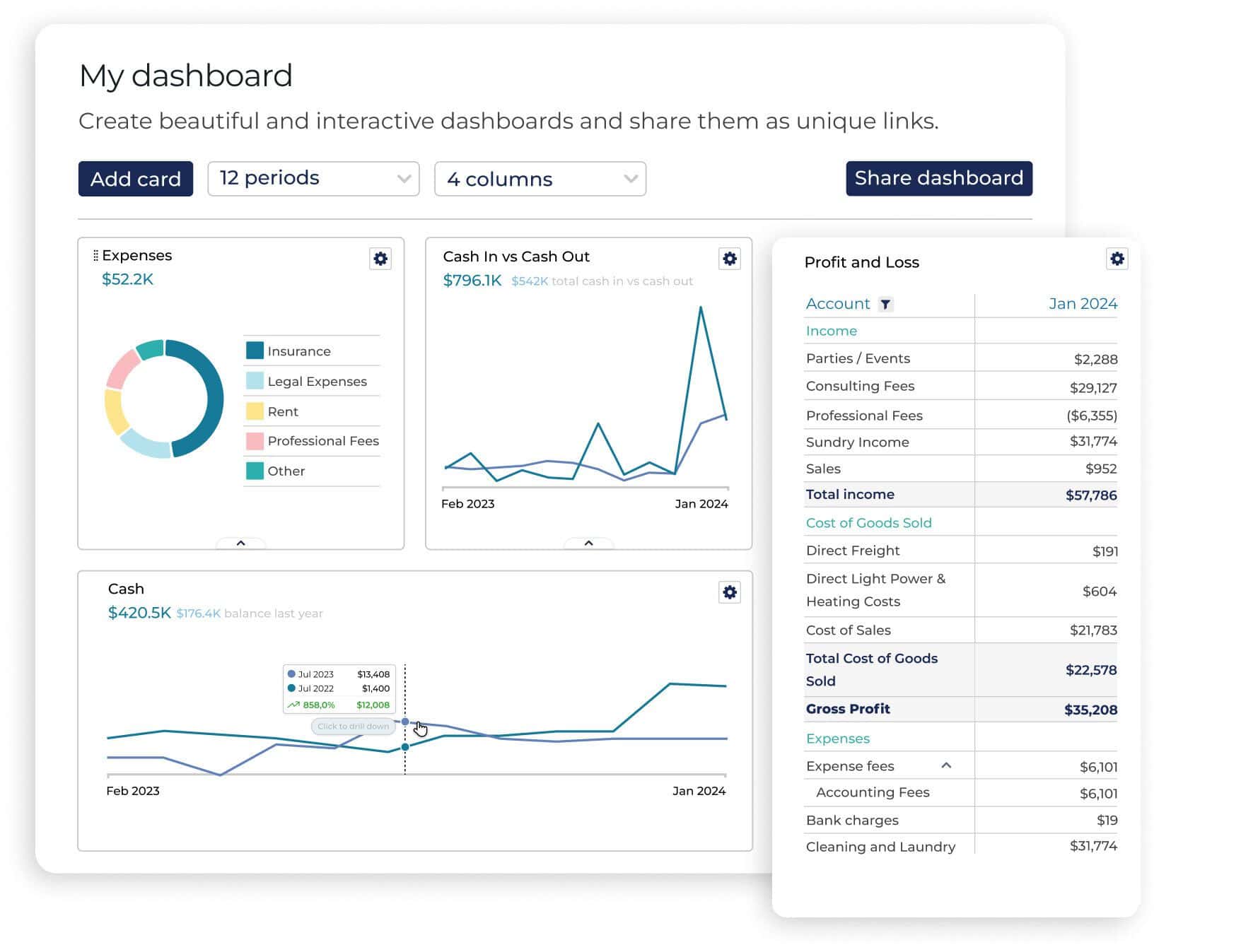Open the 12 periods dropdown

point(313,178)
